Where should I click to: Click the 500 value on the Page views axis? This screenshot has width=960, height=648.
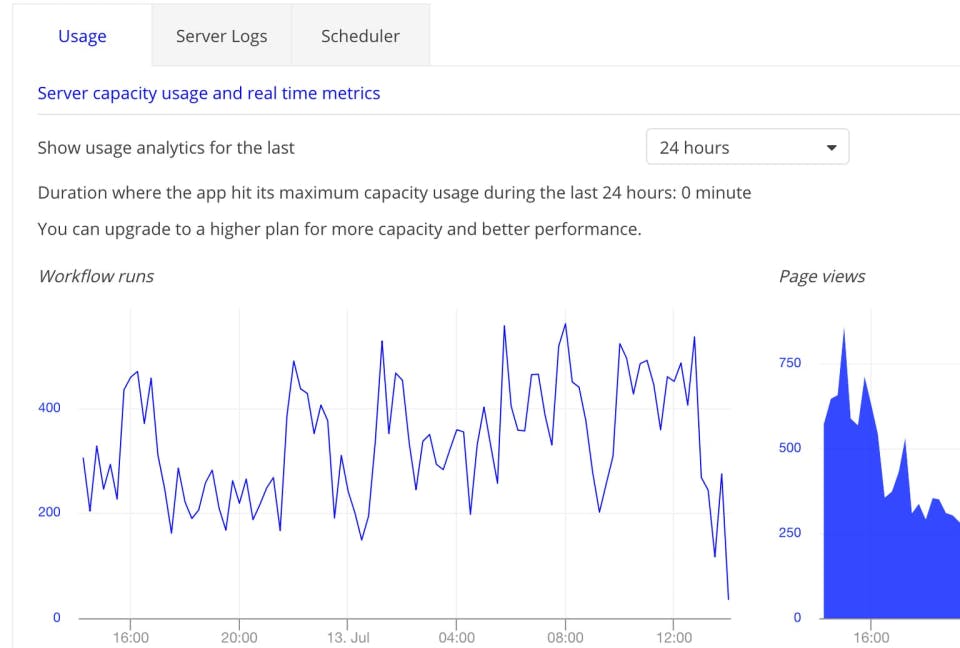coord(789,447)
